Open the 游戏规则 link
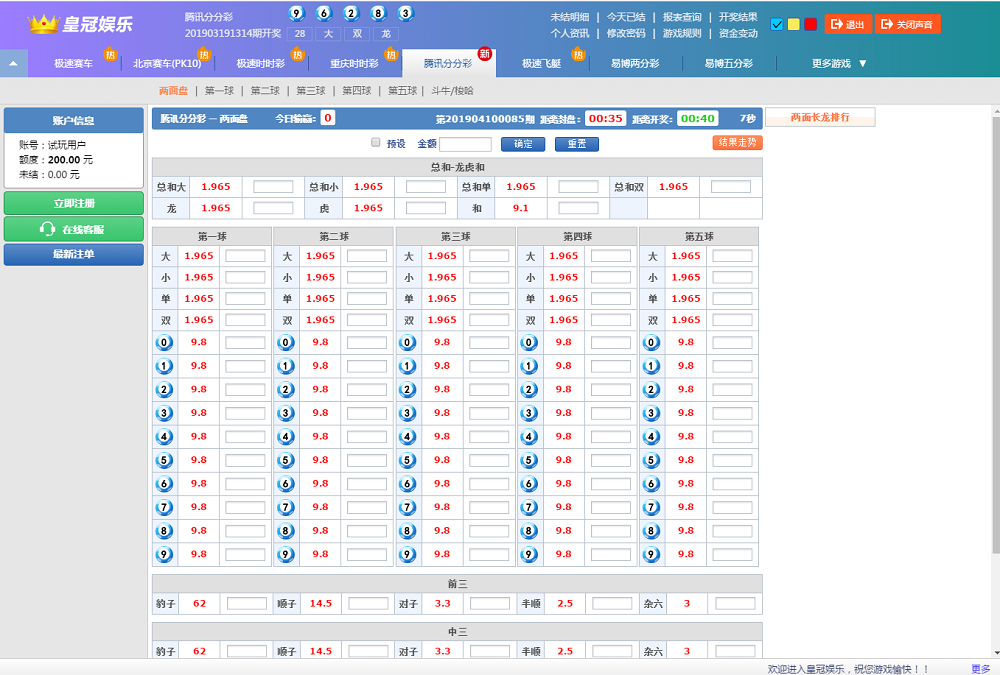 point(682,33)
